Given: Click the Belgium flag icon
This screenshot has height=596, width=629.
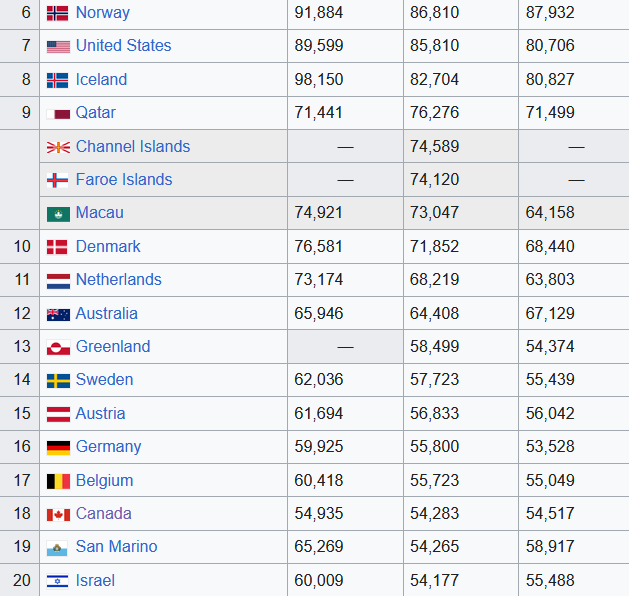Looking at the screenshot, I should point(58,481).
